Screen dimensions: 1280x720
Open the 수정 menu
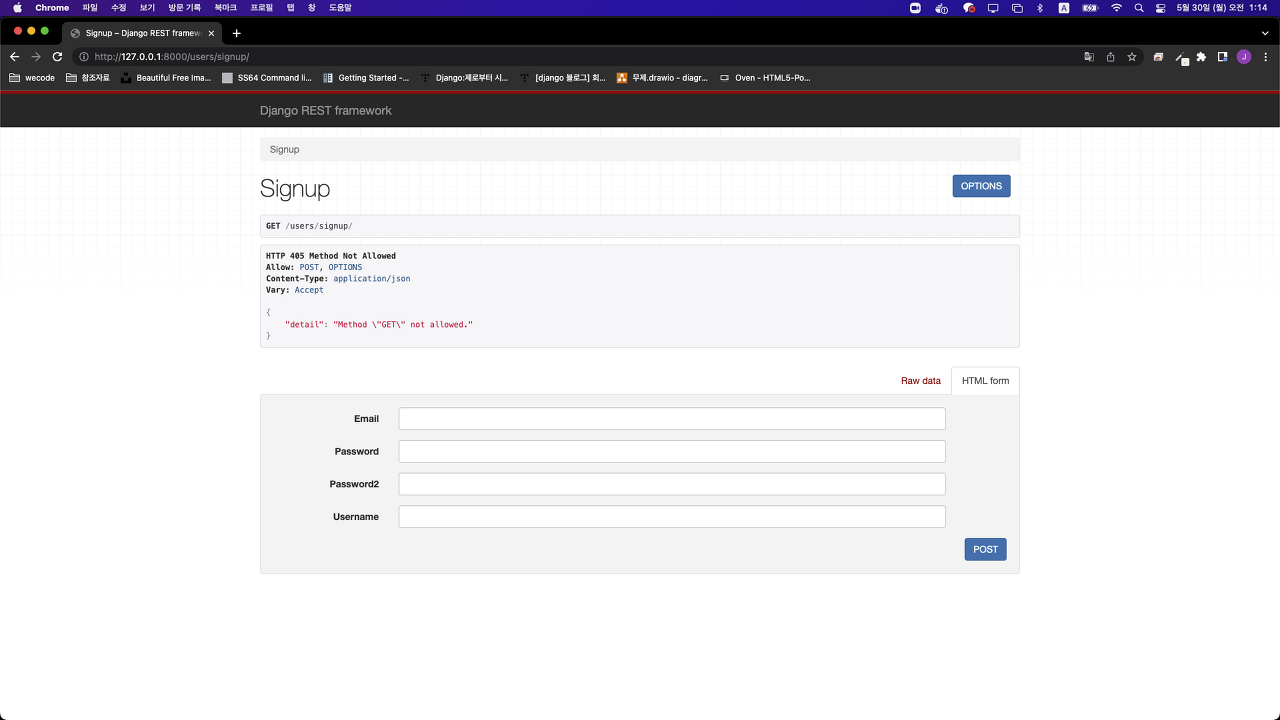(118, 7)
